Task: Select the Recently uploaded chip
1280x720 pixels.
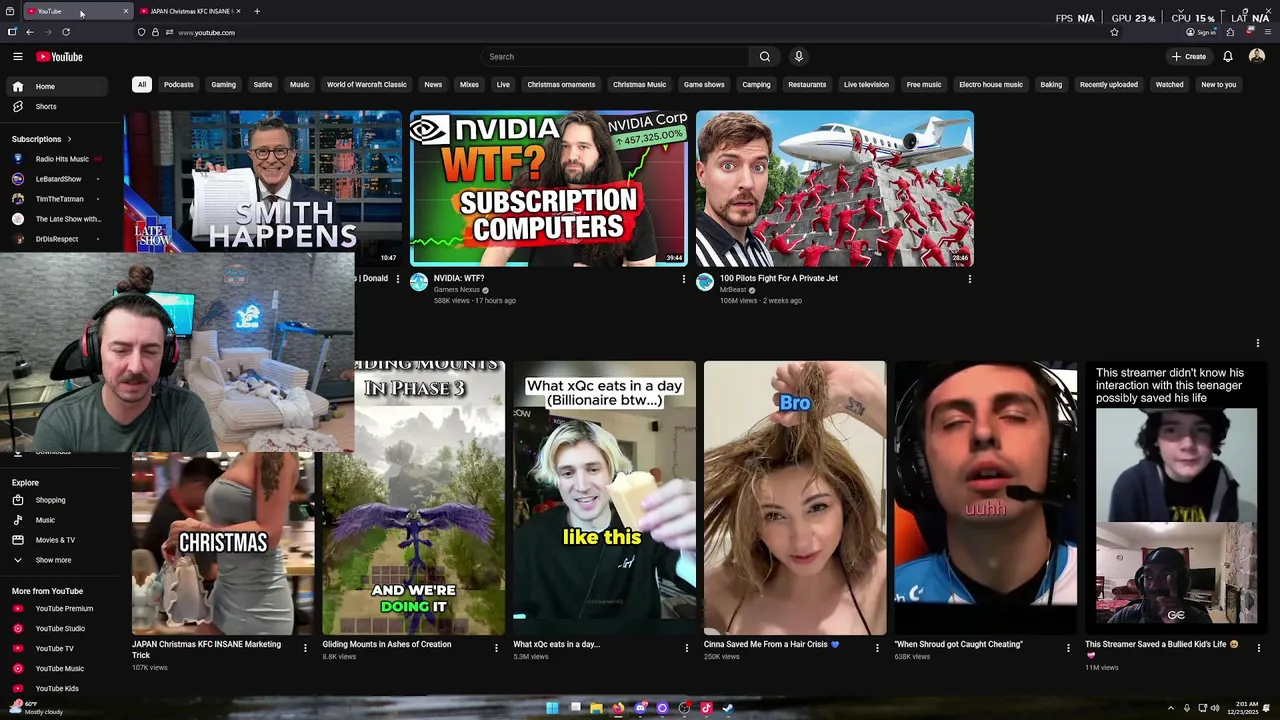Action: (x=1109, y=85)
